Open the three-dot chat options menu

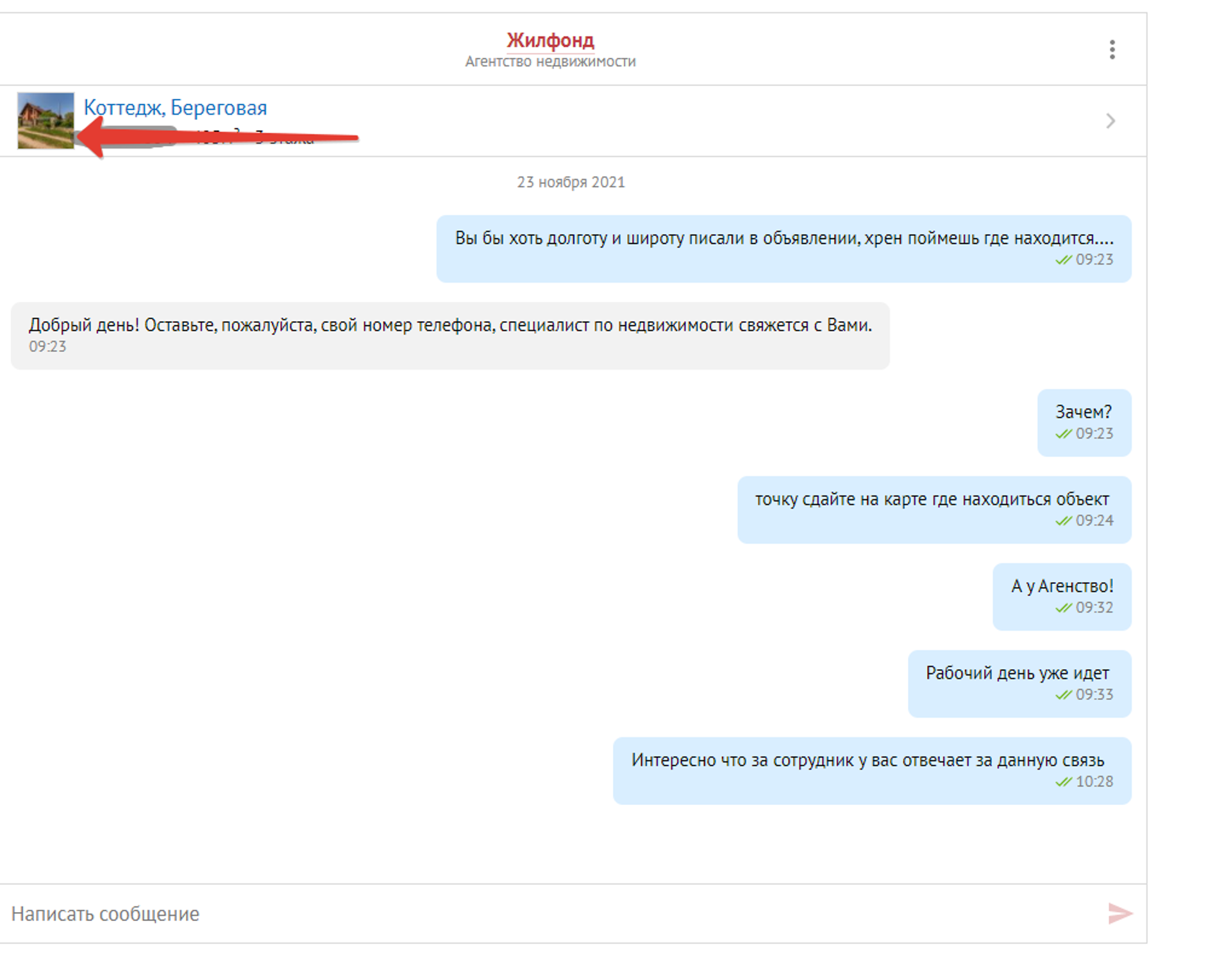point(1112,49)
